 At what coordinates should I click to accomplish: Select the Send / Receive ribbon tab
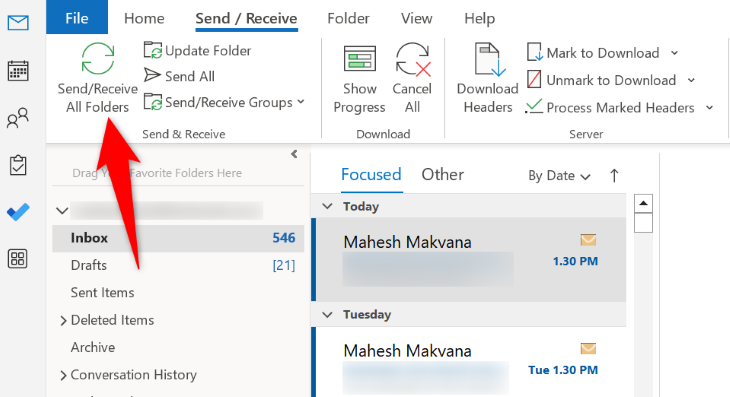(x=246, y=18)
